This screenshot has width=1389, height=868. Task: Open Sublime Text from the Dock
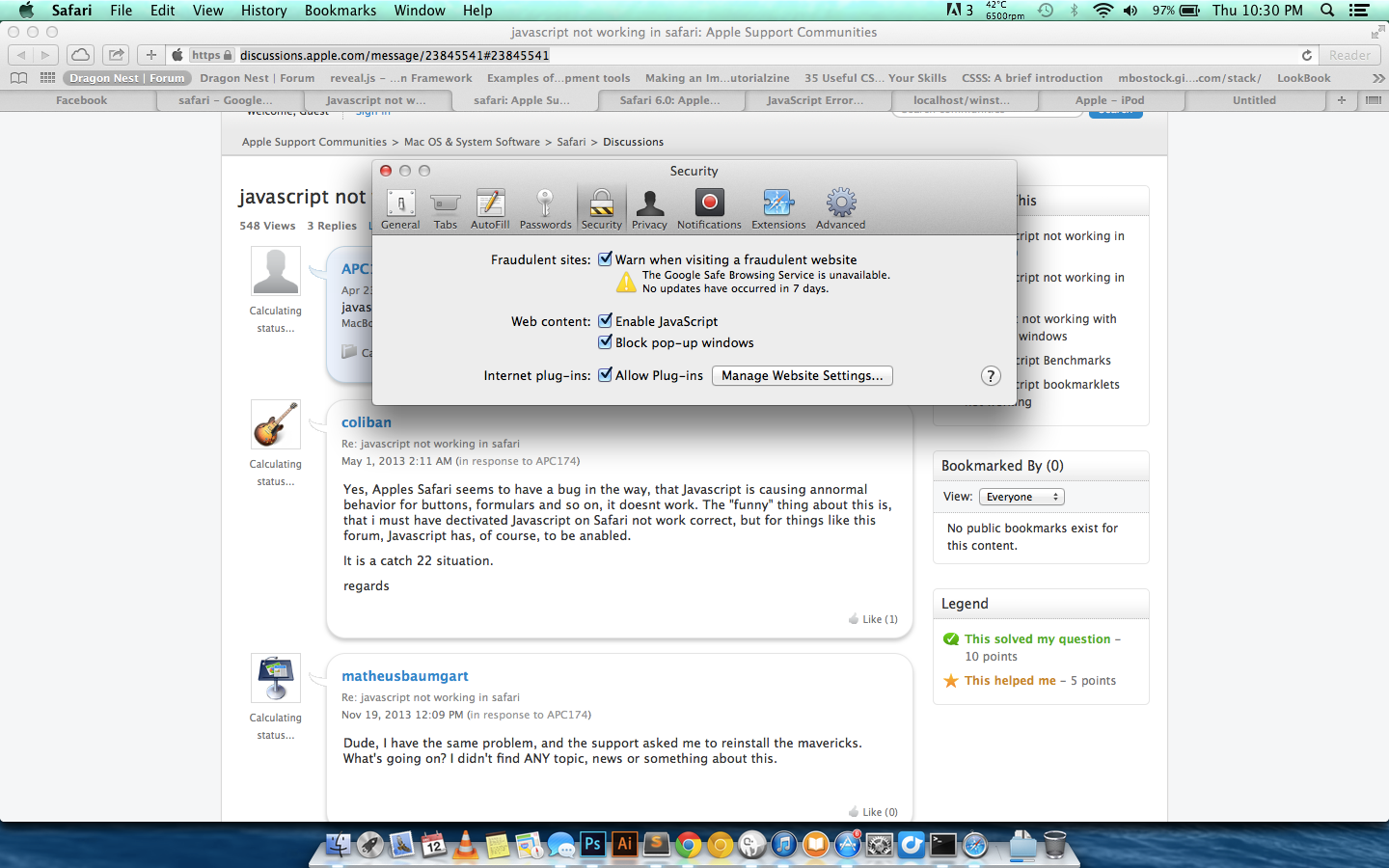click(x=656, y=845)
